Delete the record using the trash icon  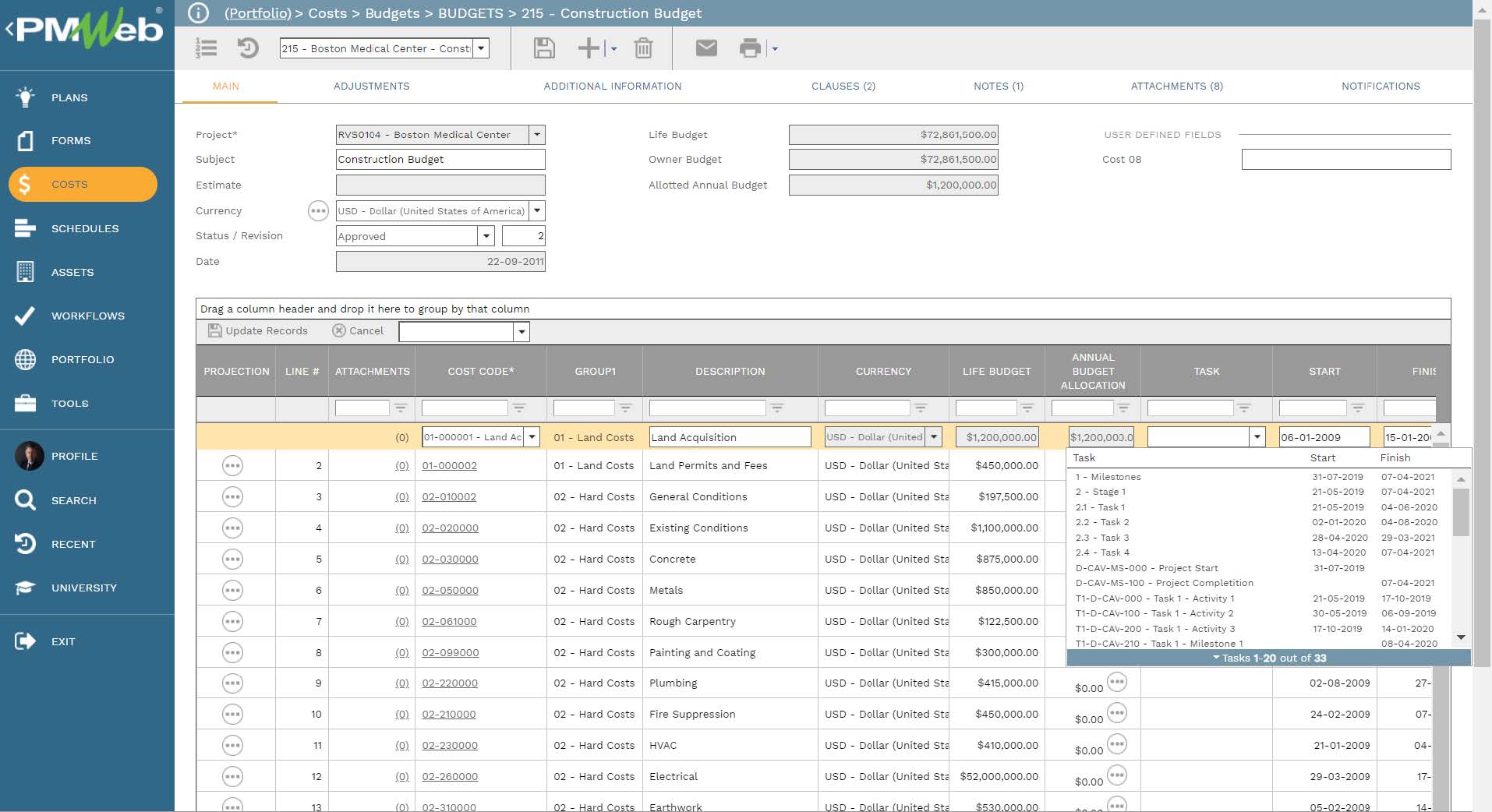(x=643, y=48)
